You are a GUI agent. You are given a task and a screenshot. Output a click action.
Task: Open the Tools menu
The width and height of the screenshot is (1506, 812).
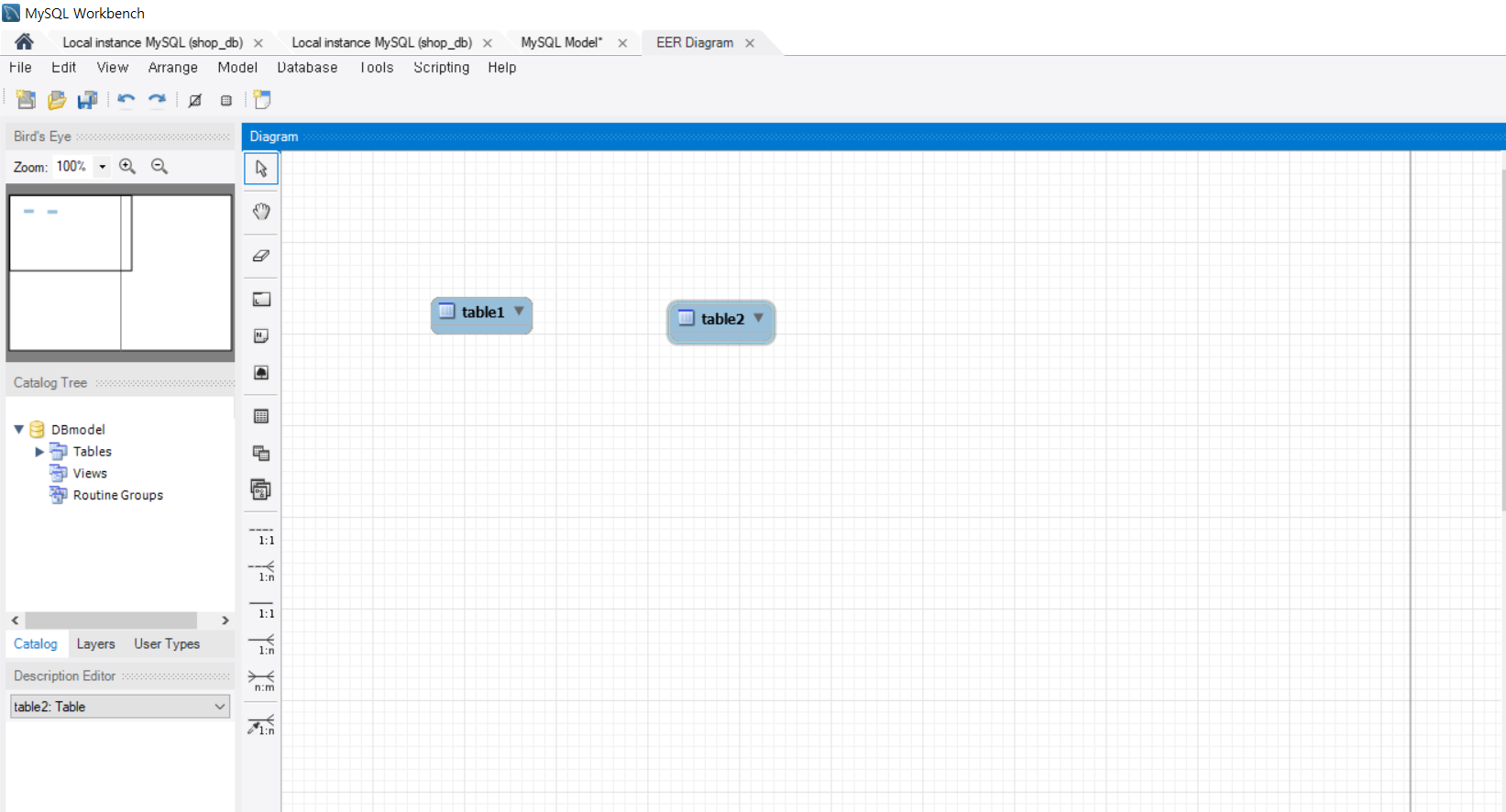[377, 67]
